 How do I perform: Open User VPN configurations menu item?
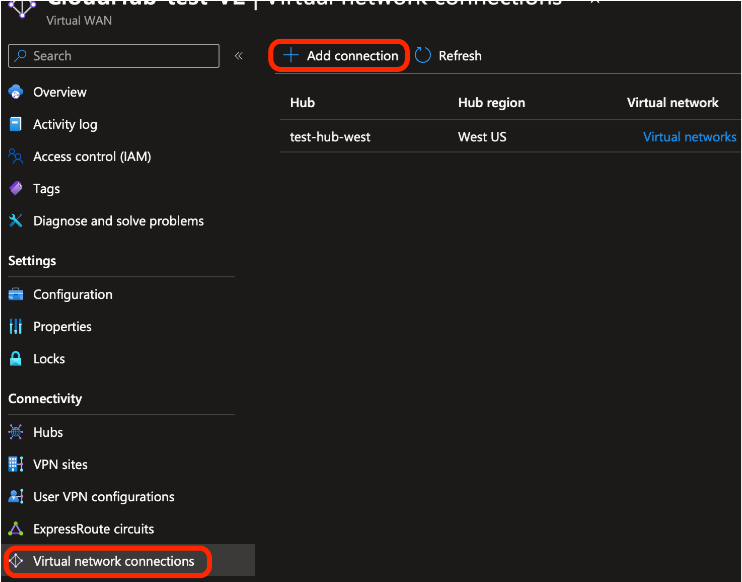click(103, 497)
